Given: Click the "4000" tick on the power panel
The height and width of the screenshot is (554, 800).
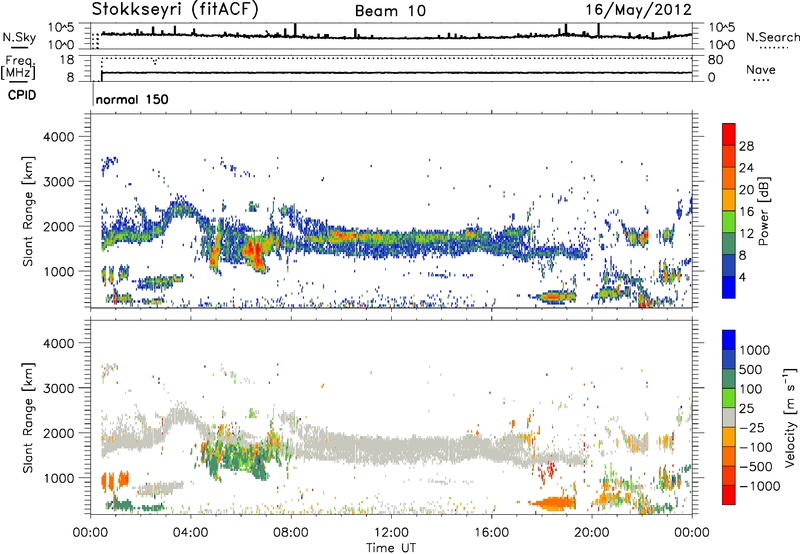Looking at the screenshot, I should click(x=58, y=137).
